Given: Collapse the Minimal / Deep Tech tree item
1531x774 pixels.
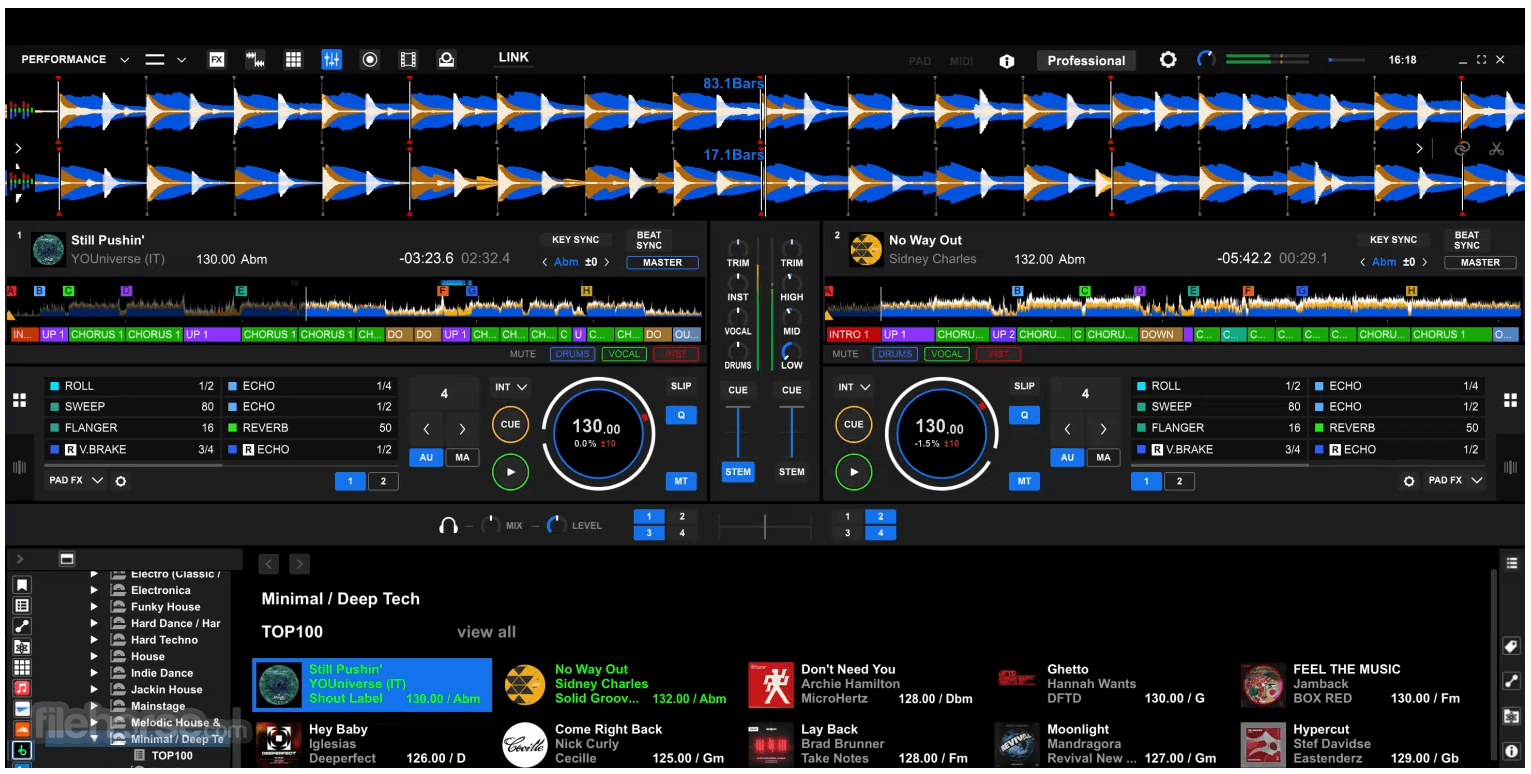Looking at the screenshot, I should point(95,739).
